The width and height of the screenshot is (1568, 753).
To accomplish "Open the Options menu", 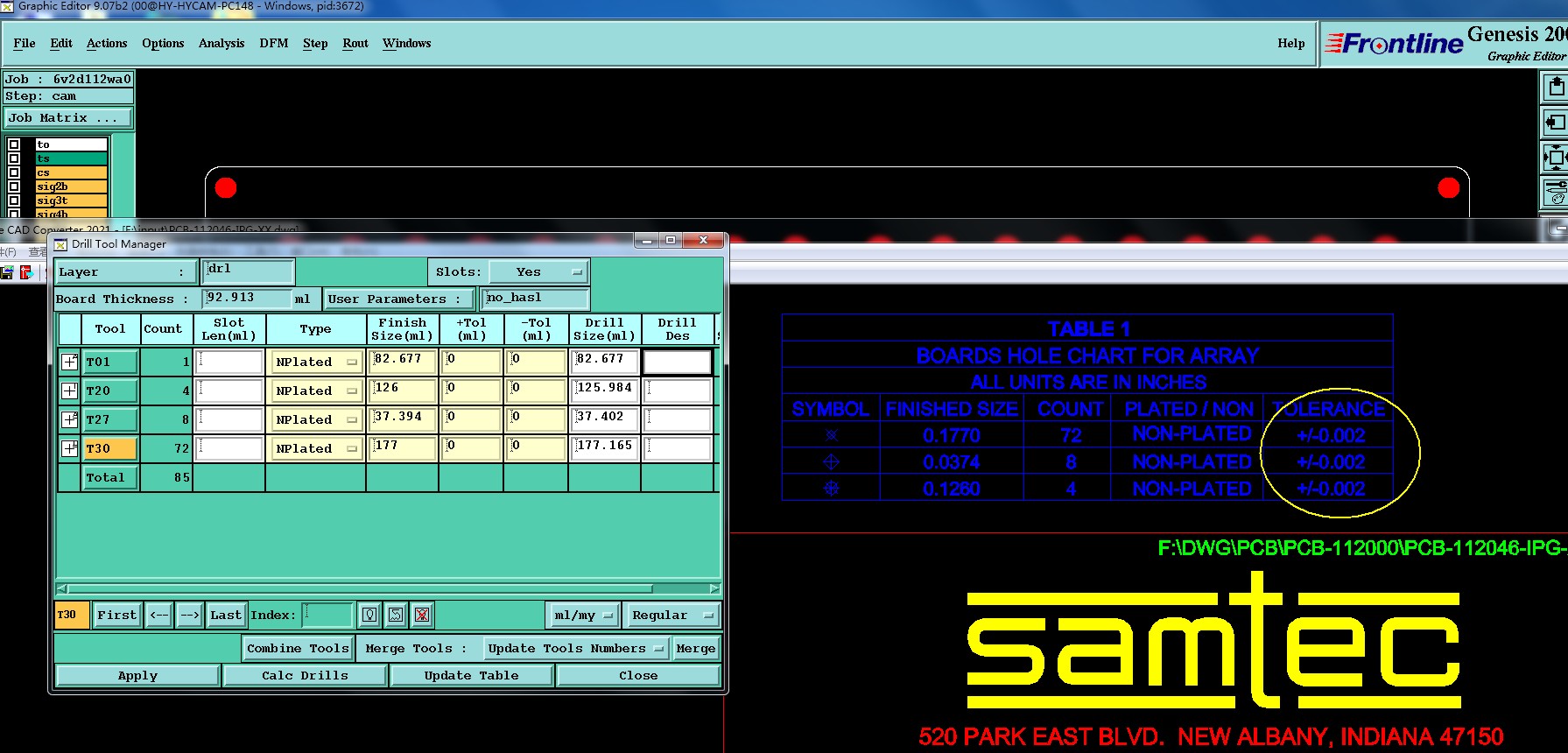I will click(x=163, y=43).
